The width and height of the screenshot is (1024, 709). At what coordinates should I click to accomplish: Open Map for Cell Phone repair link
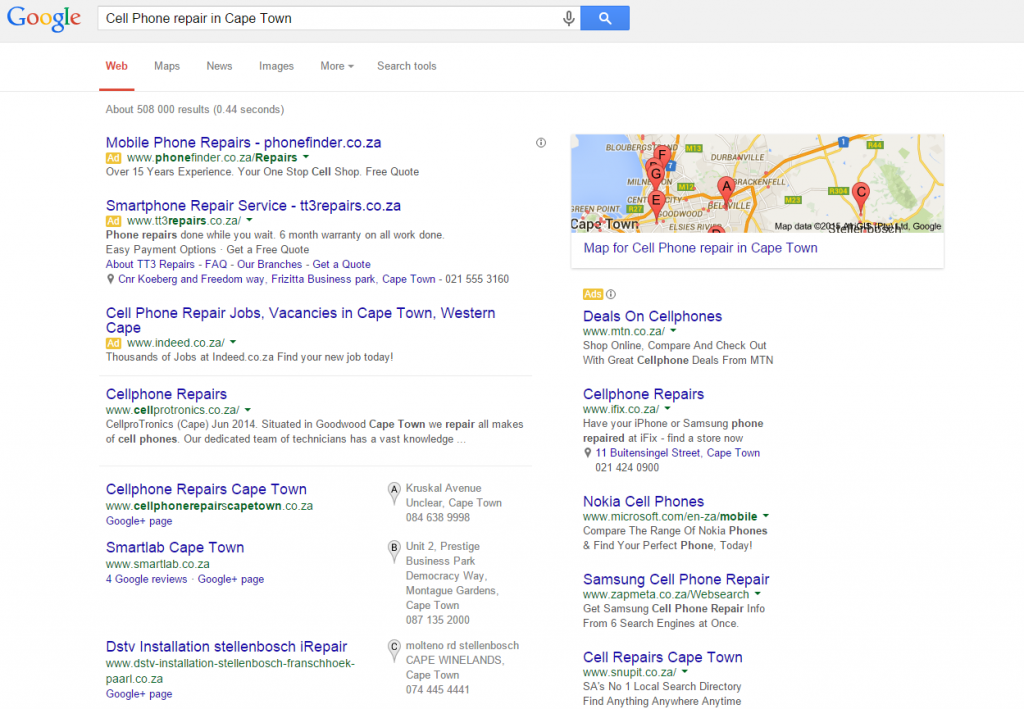[x=700, y=248]
